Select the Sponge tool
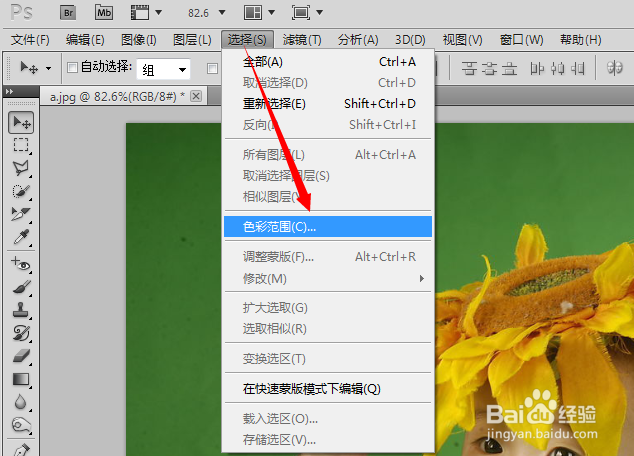634x456 pixels. (x=21, y=425)
